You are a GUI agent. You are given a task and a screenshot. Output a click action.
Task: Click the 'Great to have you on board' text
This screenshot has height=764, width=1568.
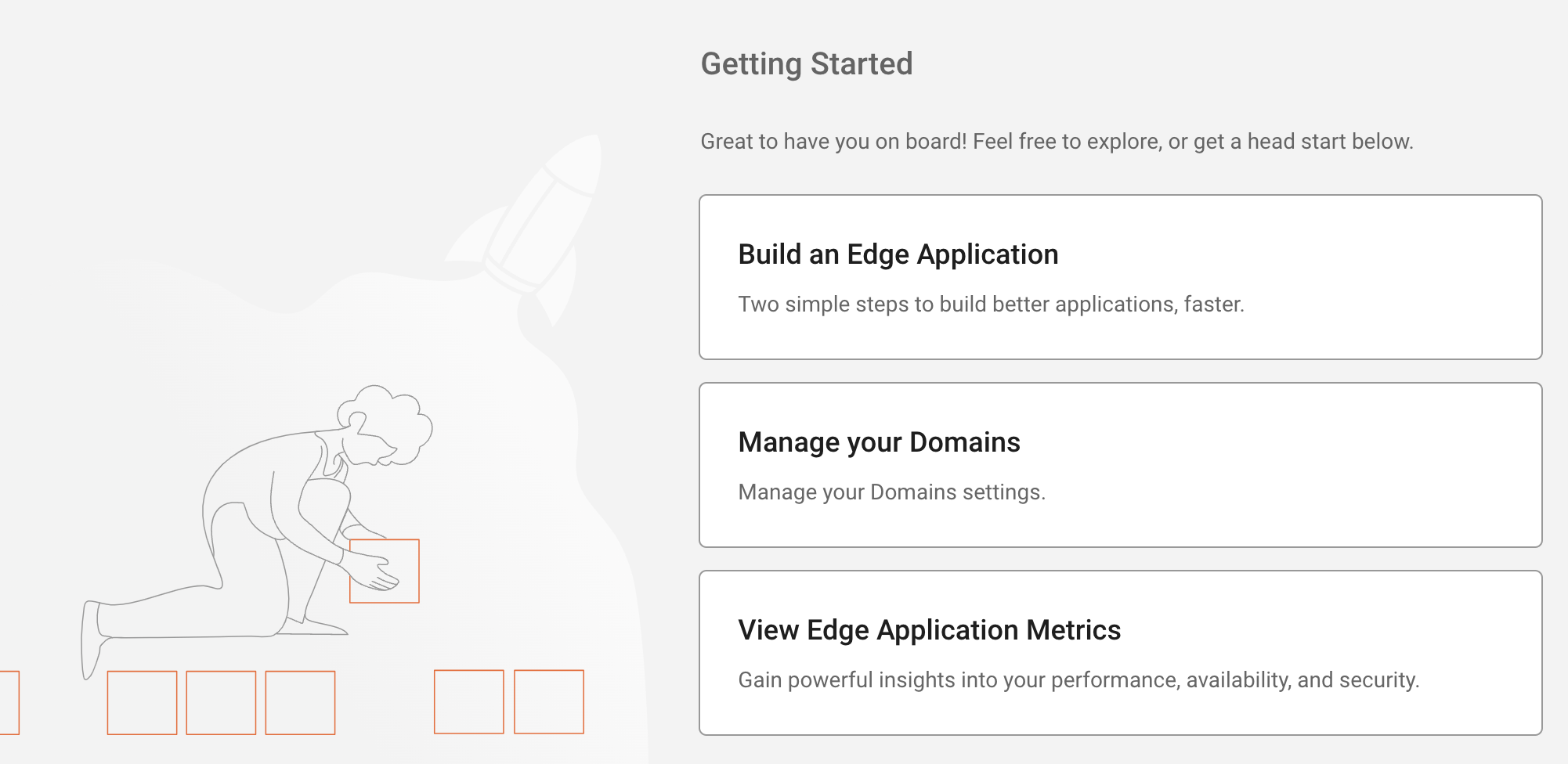1057,142
